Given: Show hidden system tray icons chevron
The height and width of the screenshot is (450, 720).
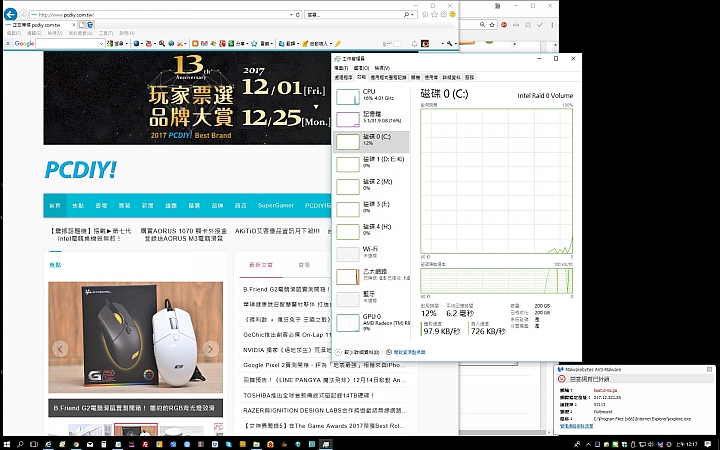Looking at the screenshot, I should [588, 444].
